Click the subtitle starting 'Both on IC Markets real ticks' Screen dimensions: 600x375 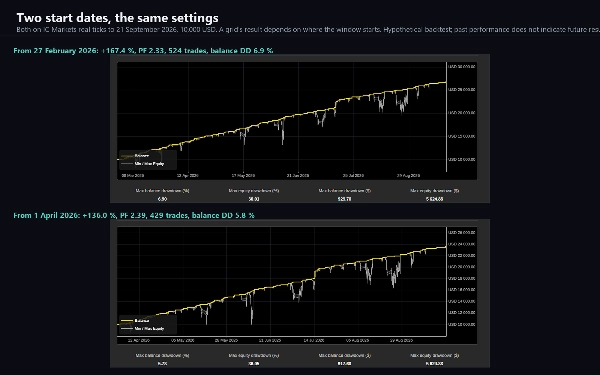point(308,29)
